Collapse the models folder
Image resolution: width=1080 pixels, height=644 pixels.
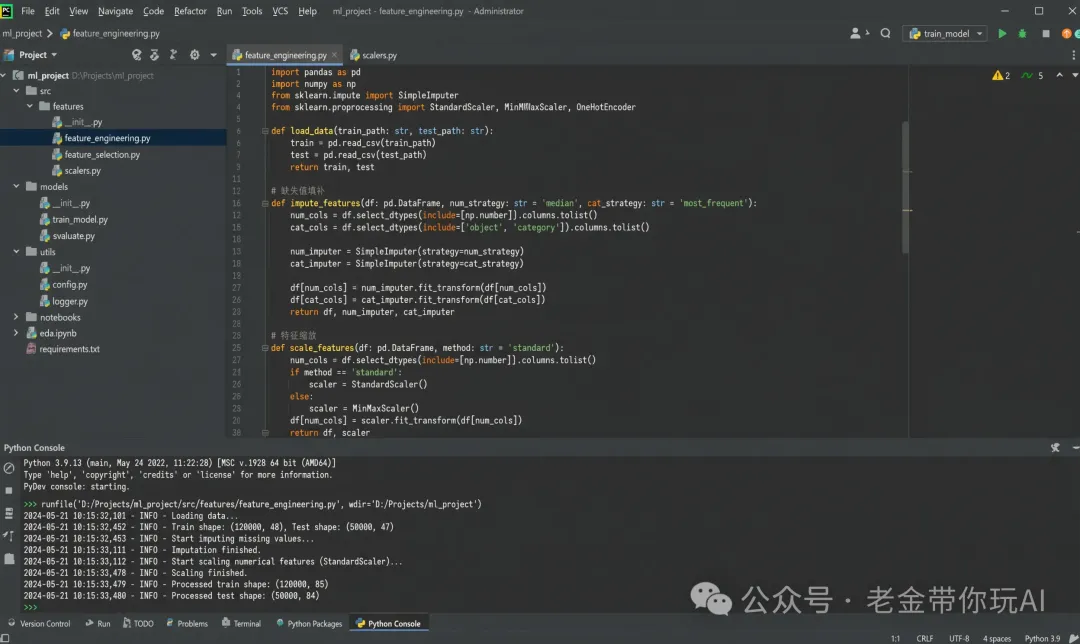click(x=16, y=186)
